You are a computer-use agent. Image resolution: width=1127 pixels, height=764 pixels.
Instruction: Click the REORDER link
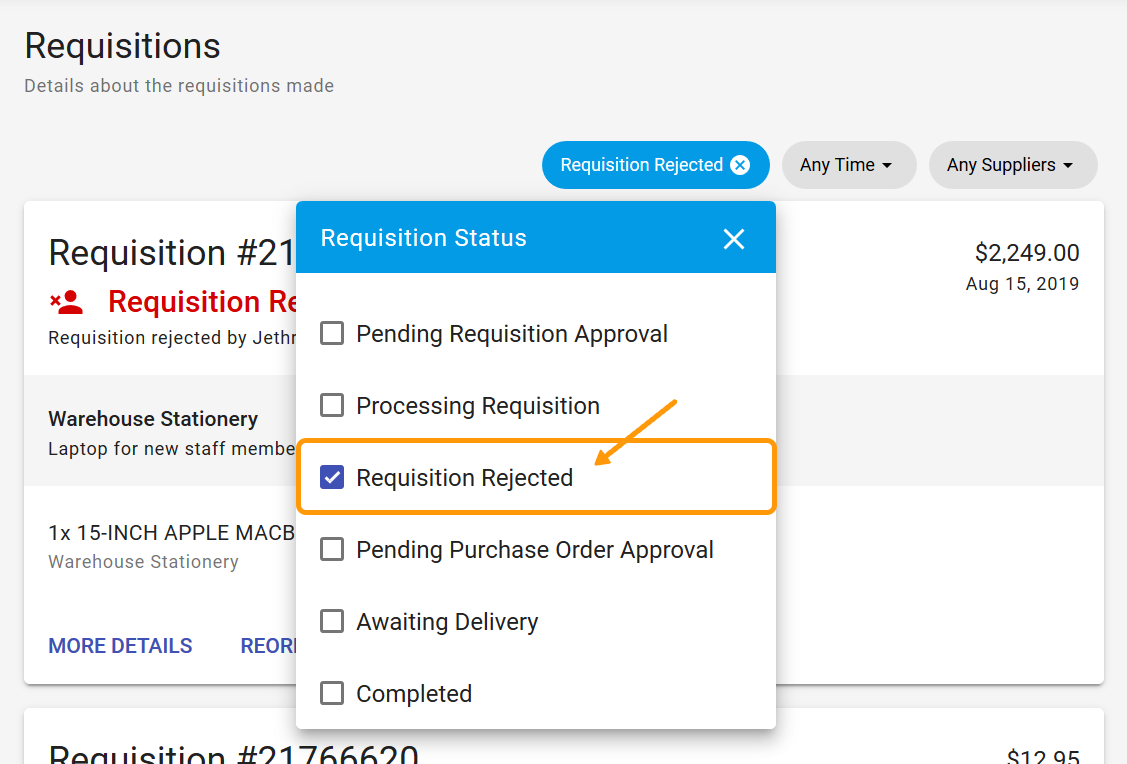click(270, 646)
